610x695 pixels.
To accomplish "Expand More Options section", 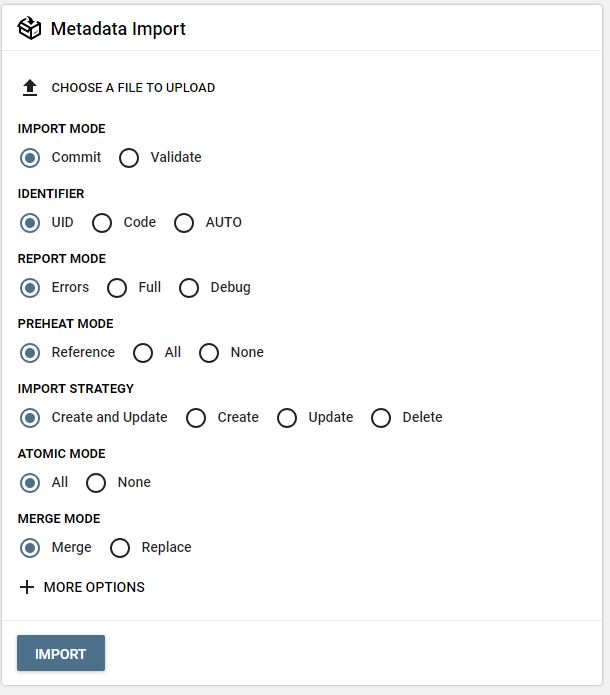I will click(x=94, y=587).
